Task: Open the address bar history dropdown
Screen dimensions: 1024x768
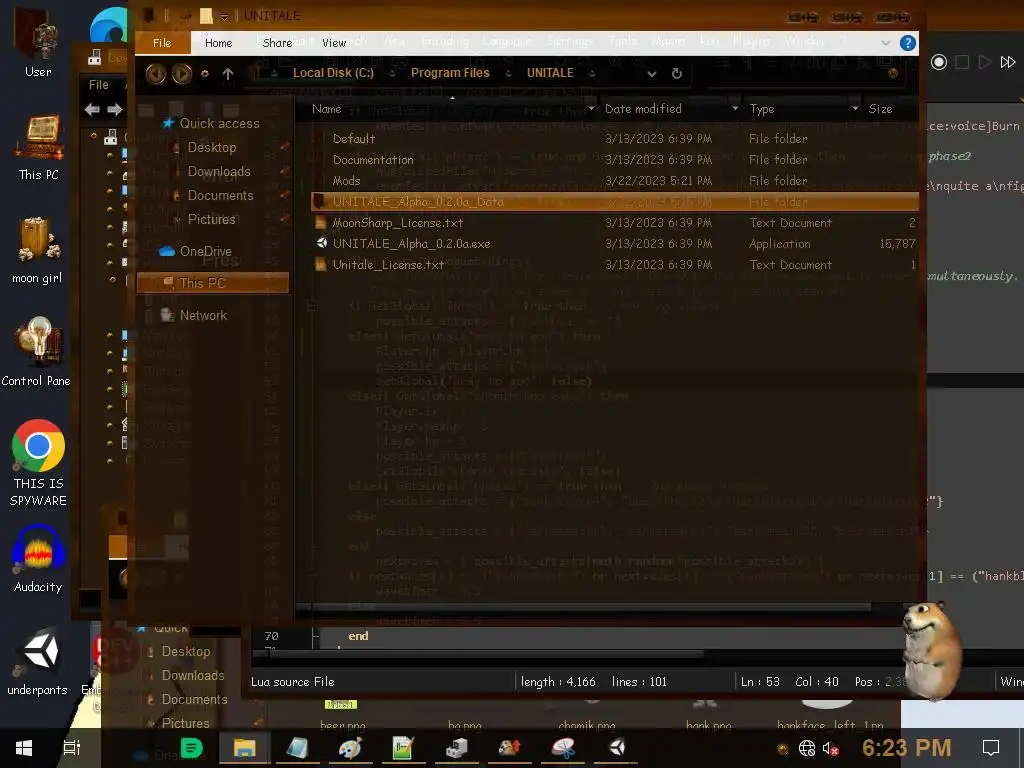Action: pyautogui.click(x=651, y=74)
